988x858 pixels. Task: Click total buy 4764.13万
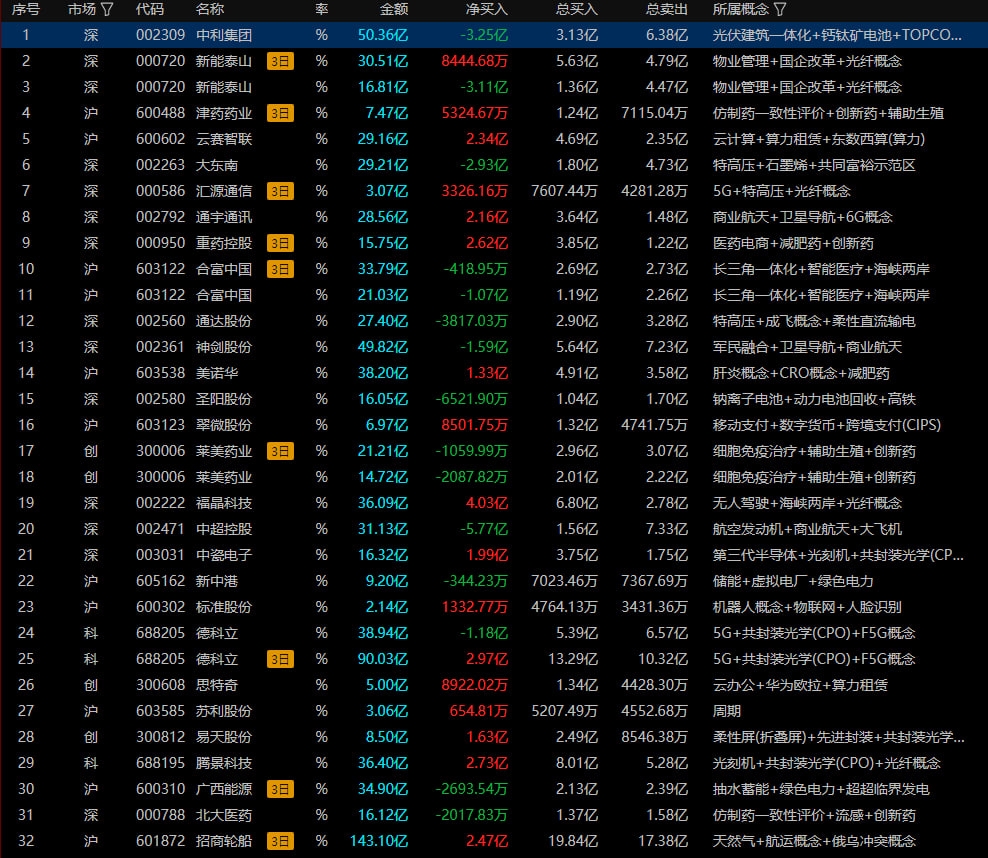[x=565, y=607]
